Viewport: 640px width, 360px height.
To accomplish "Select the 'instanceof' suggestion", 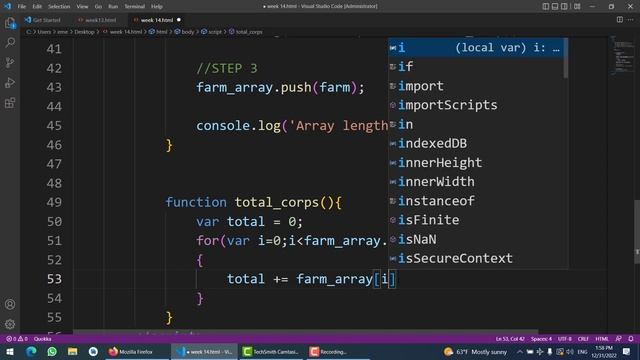I will click(476, 201).
